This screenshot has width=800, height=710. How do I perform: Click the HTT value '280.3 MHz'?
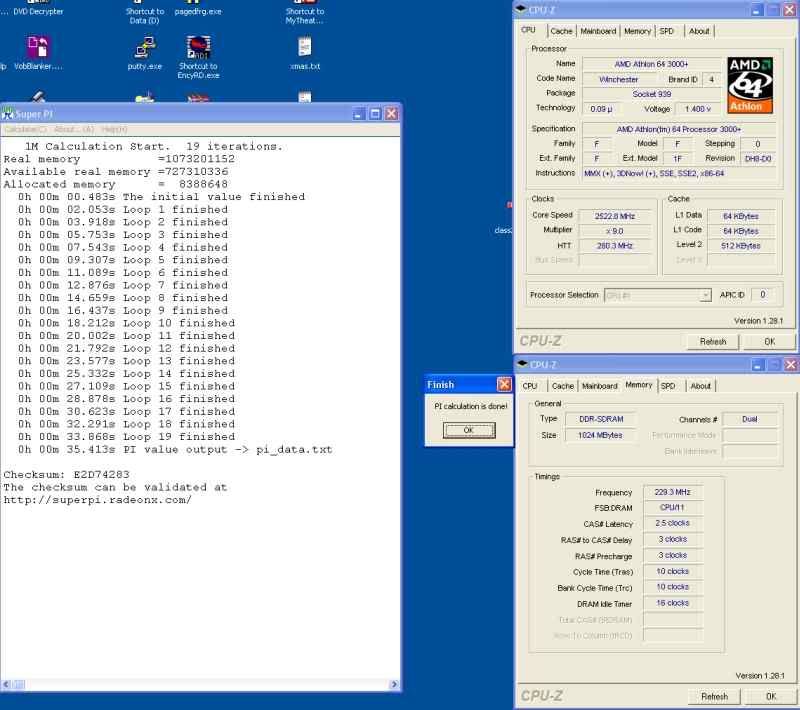(x=614, y=246)
